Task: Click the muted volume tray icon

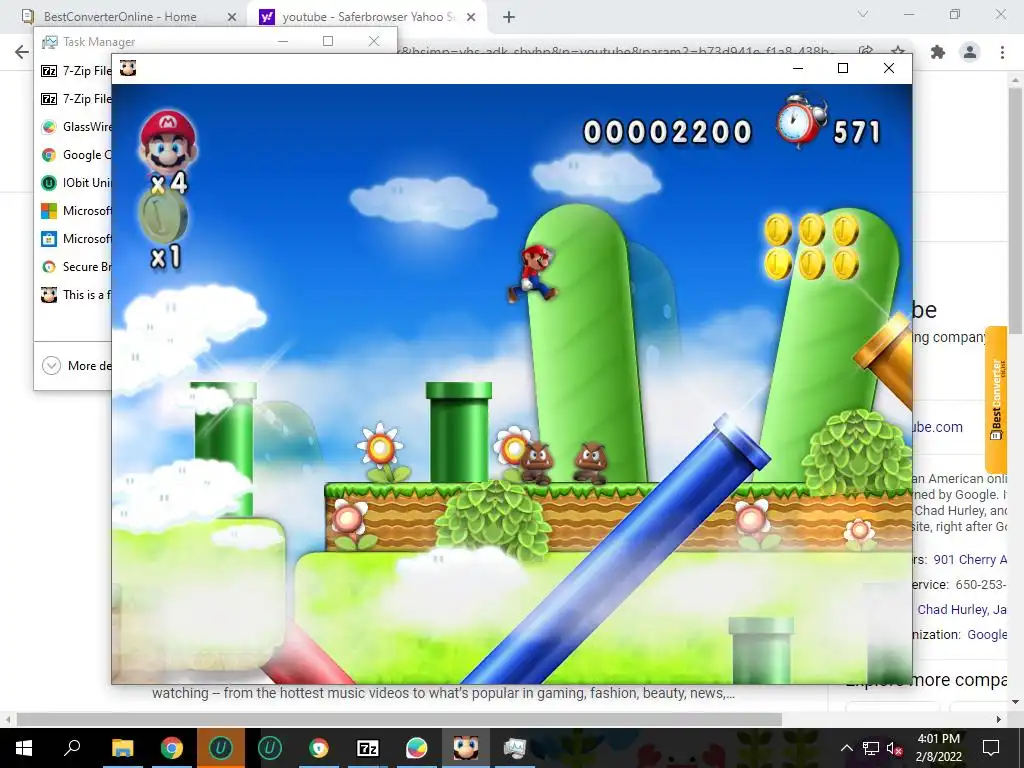Action: pos(895,748)
